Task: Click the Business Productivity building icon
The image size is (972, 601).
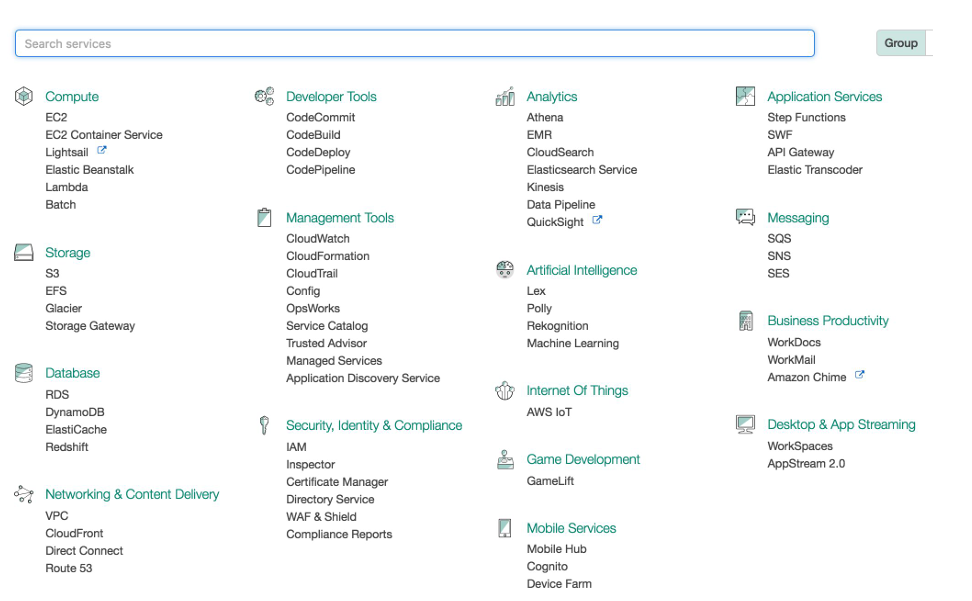Action: (746, 320)
